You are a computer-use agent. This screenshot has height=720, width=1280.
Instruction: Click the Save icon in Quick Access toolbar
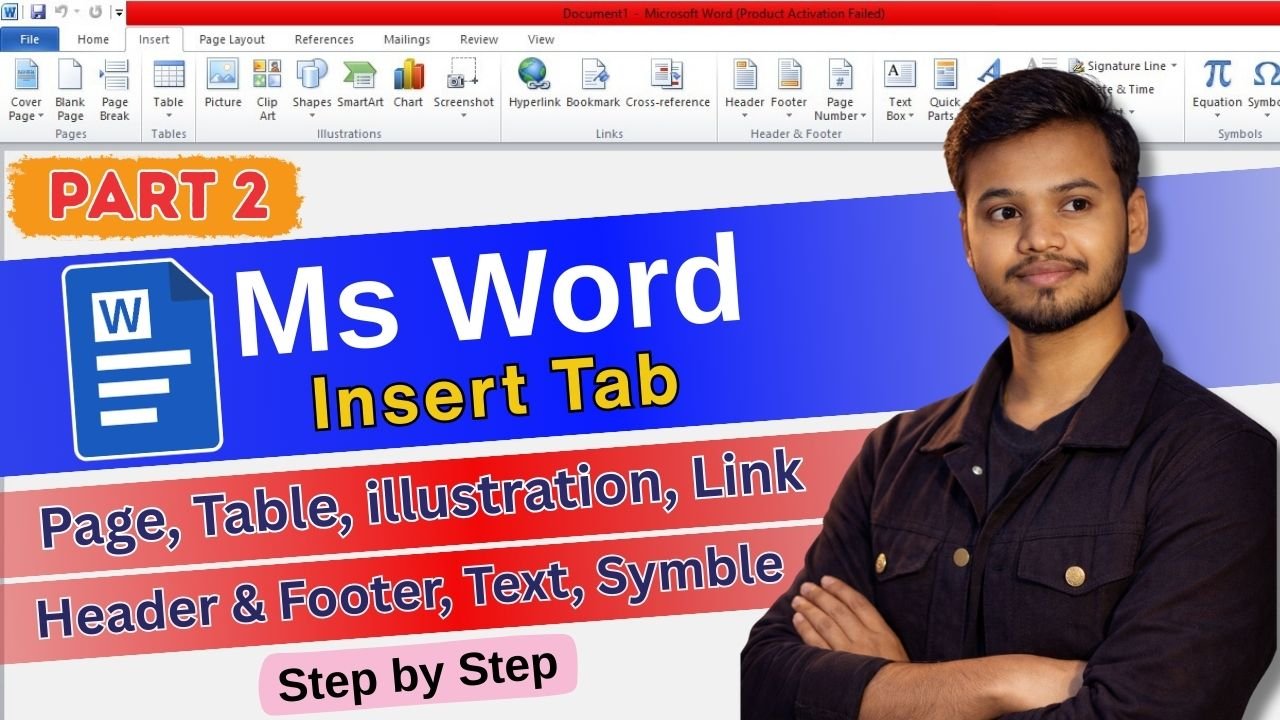tap(38, 13)
